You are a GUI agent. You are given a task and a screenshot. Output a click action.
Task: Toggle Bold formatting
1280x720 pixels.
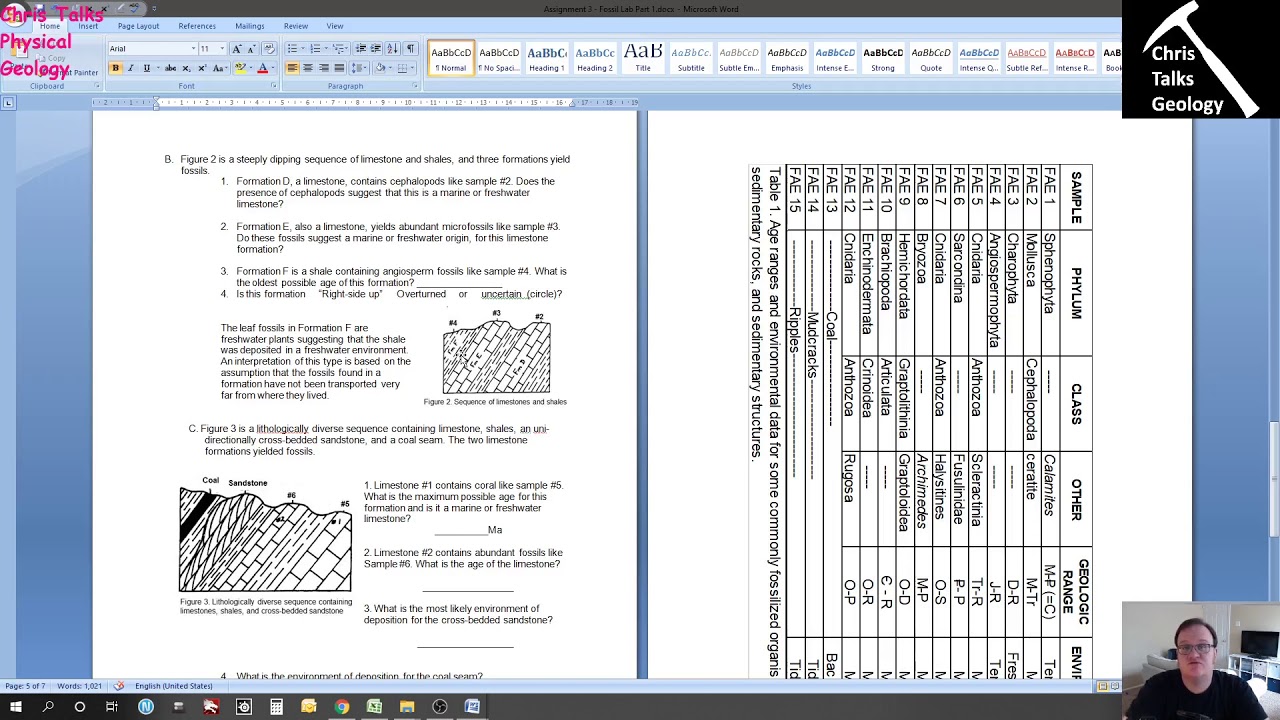[115, 68]
